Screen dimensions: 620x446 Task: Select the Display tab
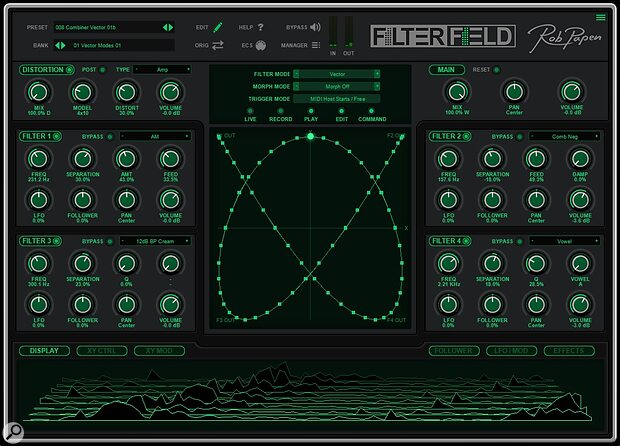coord(44,351)
